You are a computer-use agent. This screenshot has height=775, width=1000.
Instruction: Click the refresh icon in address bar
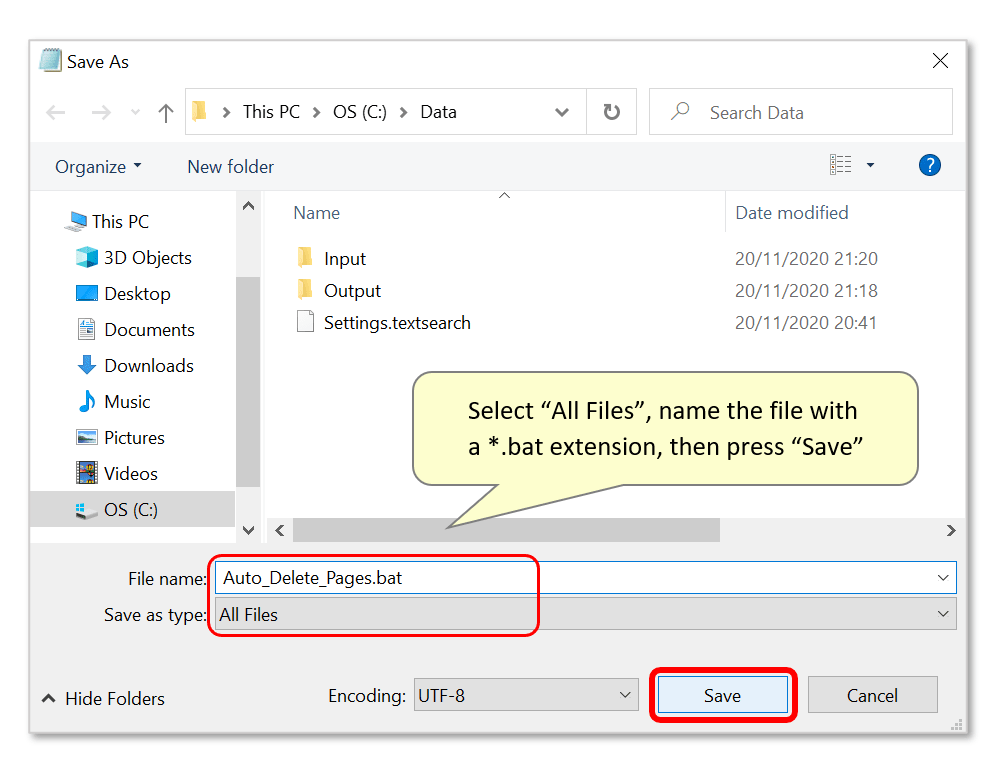point(611,112)
